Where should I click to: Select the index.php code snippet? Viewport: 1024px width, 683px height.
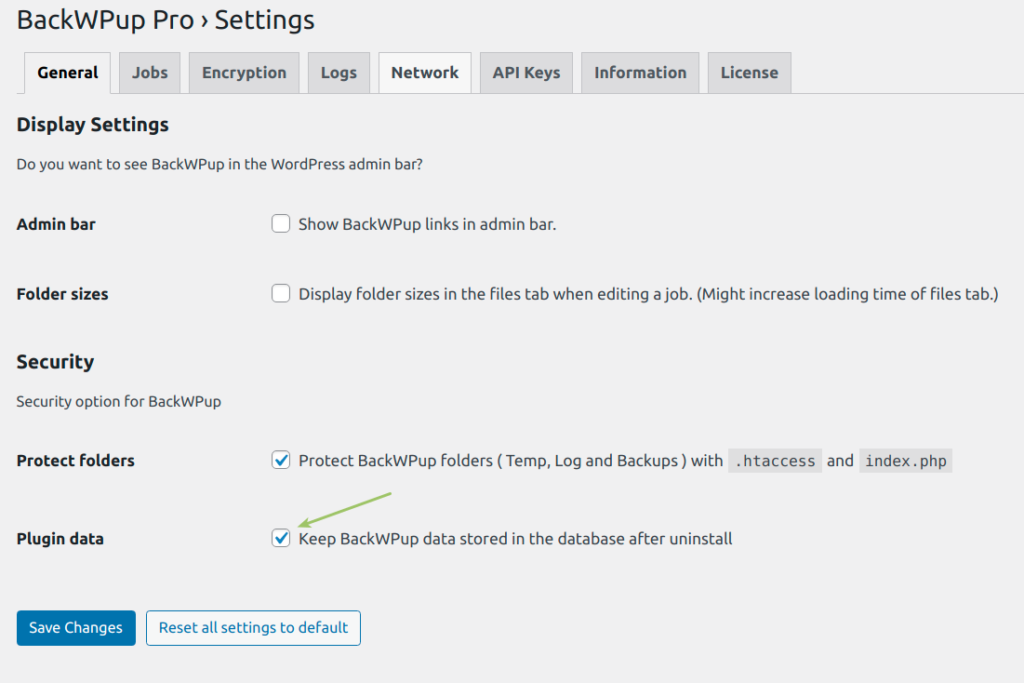905,460
